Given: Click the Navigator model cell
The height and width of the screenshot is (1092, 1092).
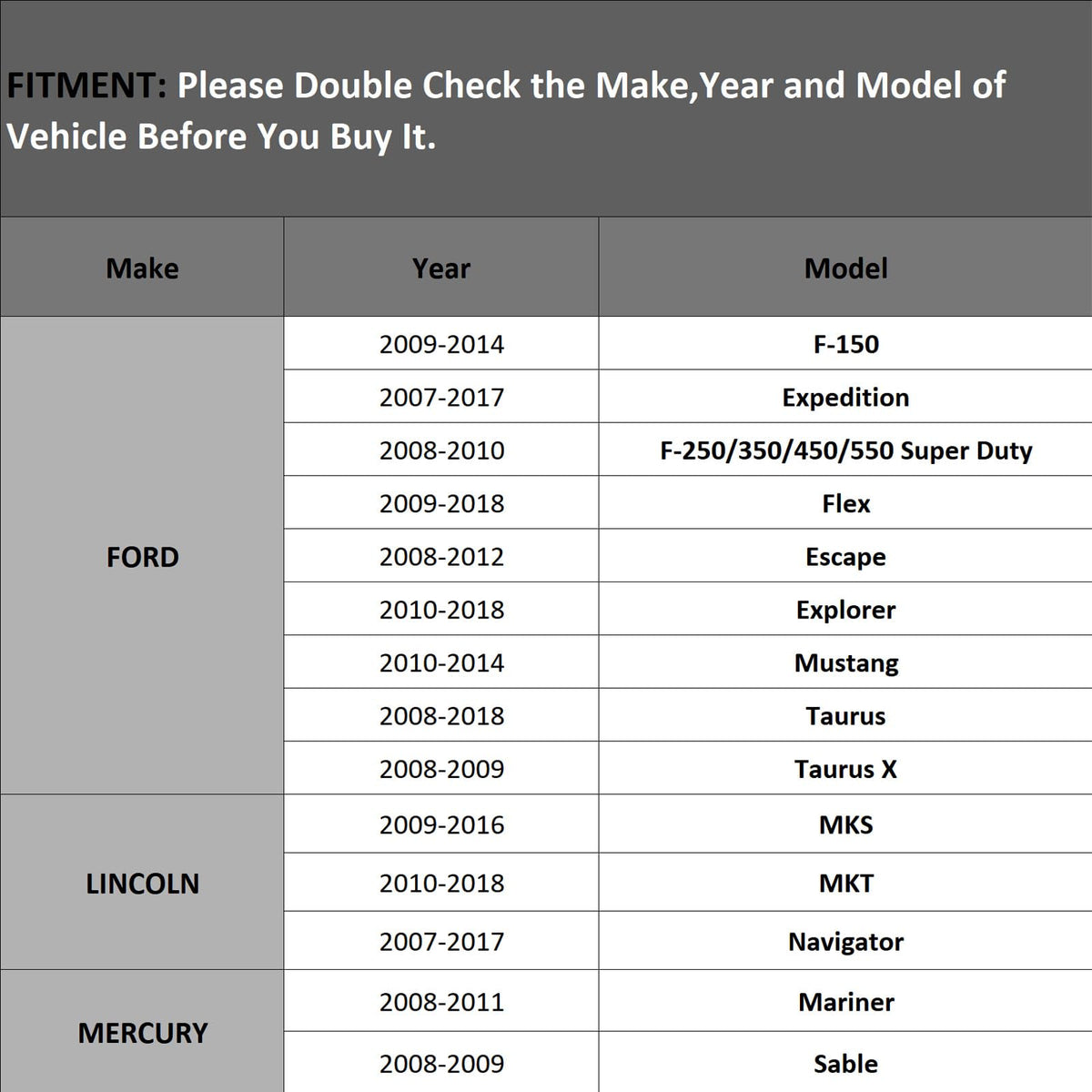Looking at the screenshot, I should (x=845, y=941).
